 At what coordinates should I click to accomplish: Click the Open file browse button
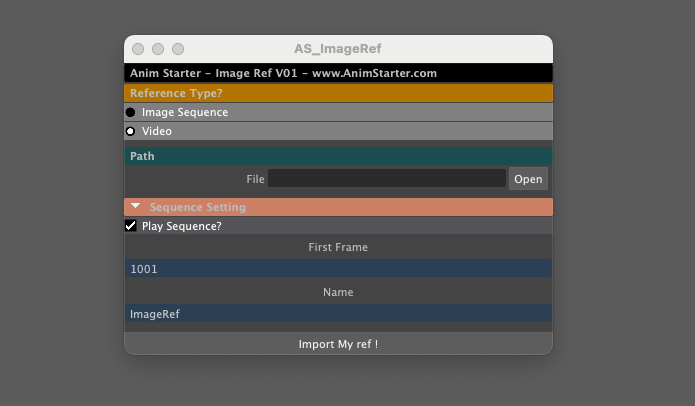[528, 179]
